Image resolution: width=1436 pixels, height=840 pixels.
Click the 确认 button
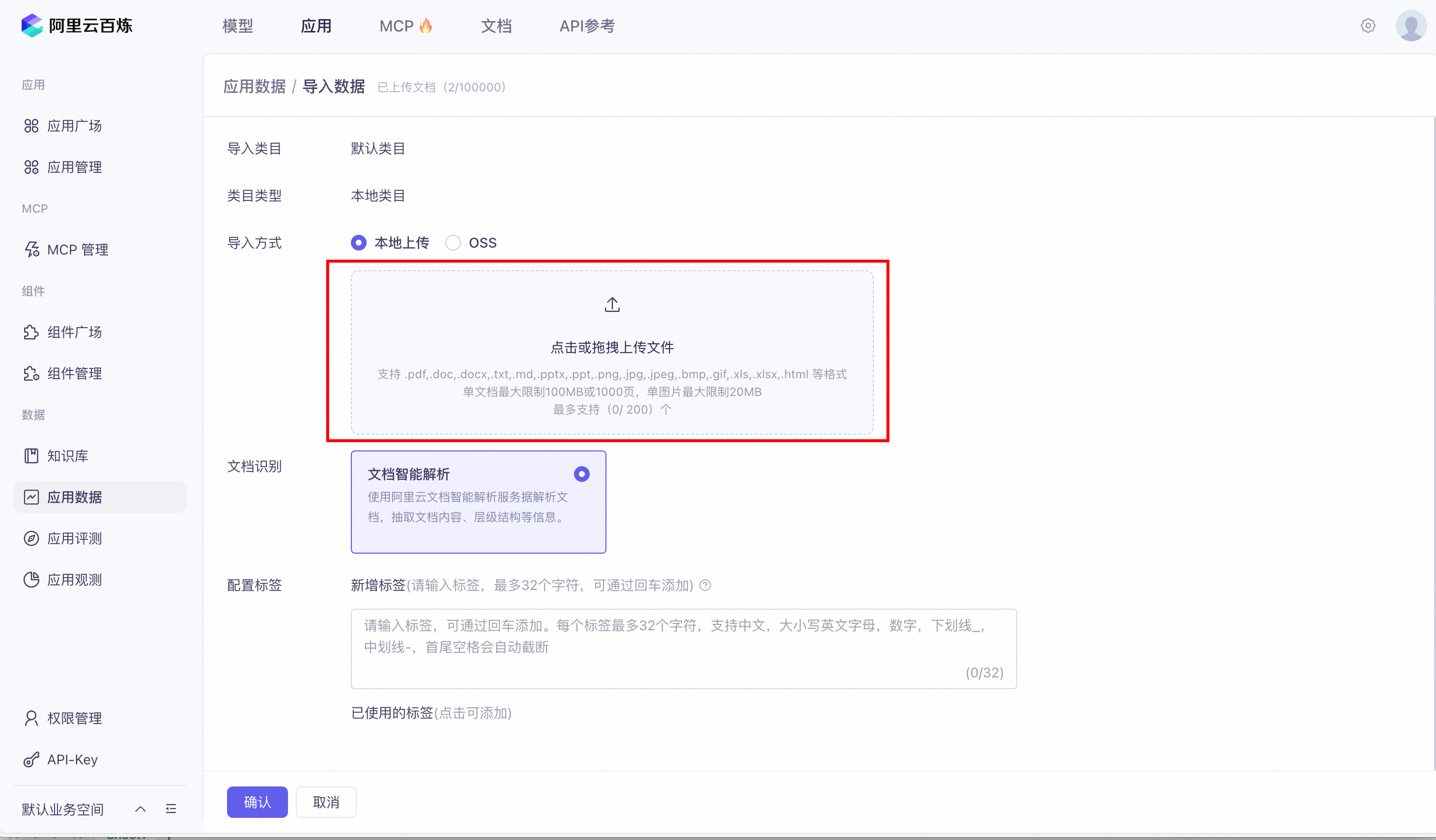coord(257,802)
